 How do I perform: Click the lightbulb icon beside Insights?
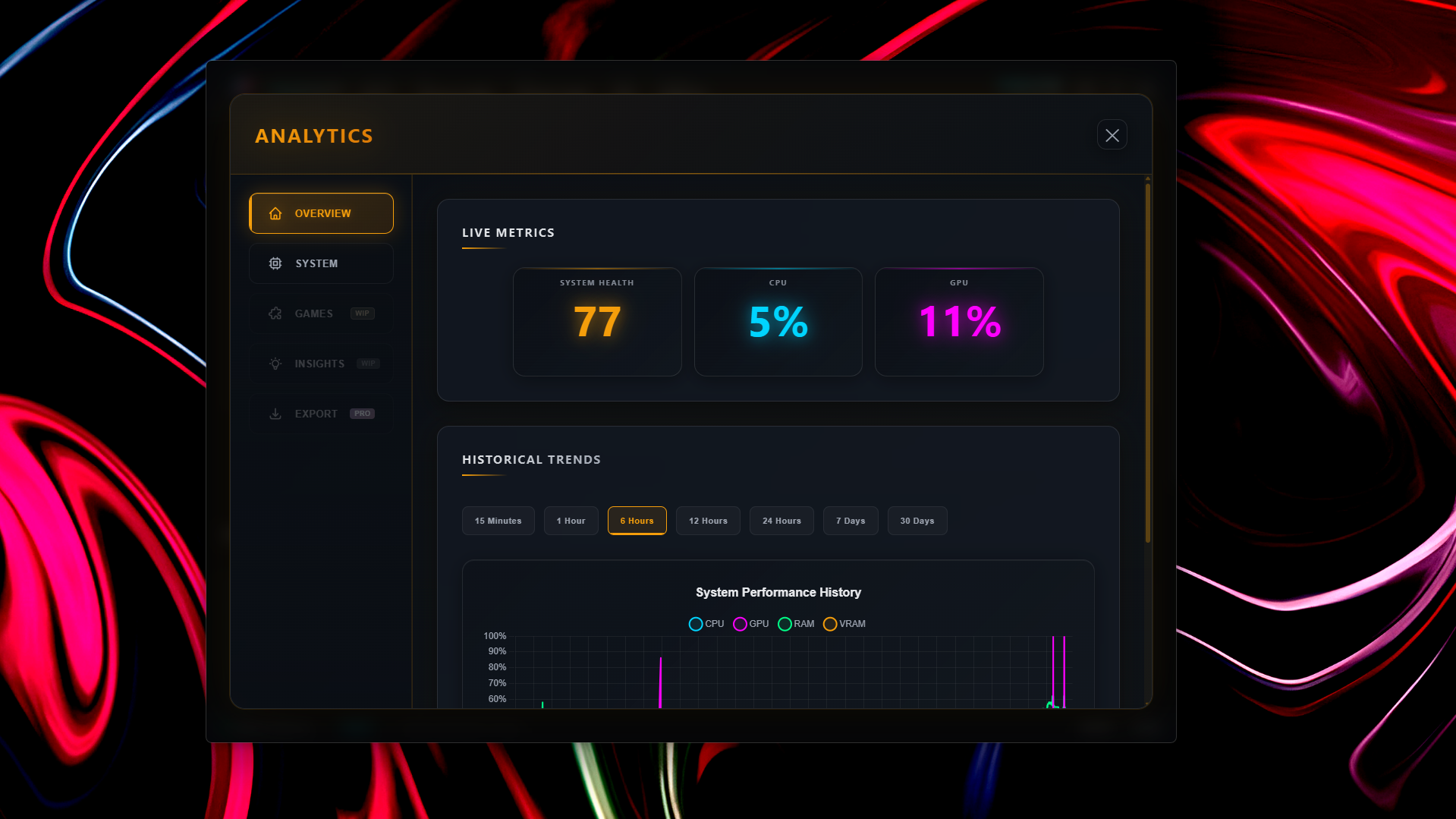[275, 363]
